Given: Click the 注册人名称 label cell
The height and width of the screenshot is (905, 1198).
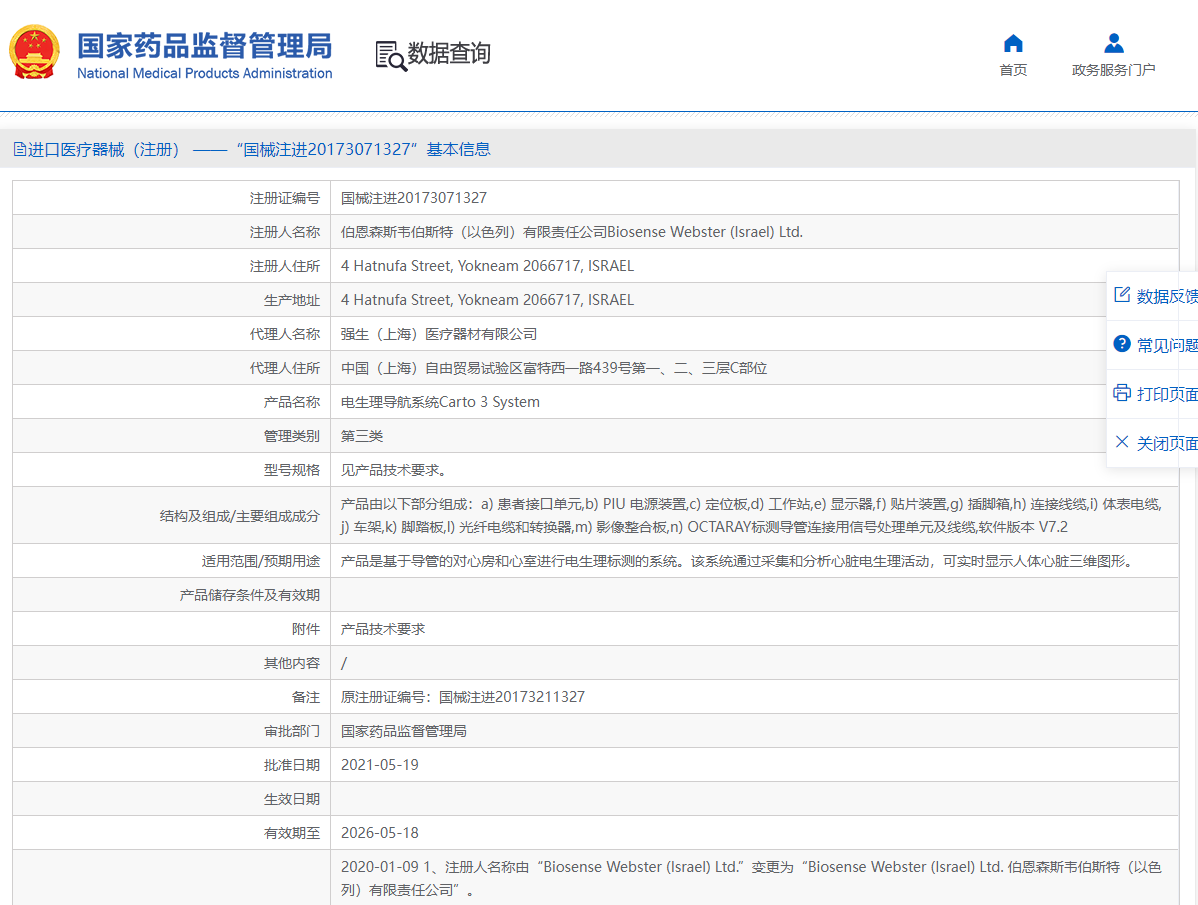Looking at the screenshot, I should 171,232.
